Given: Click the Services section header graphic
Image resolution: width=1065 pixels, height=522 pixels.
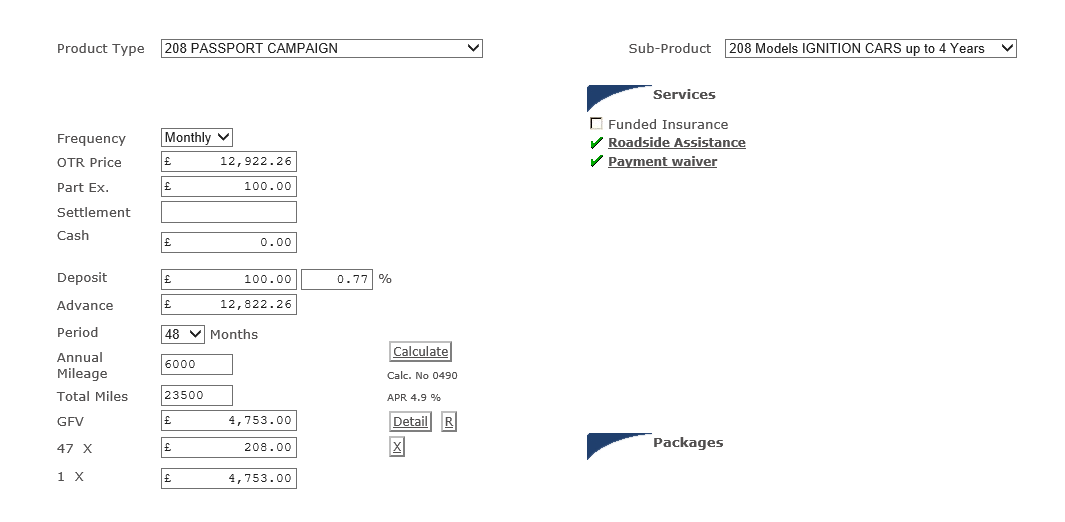Looking at the screenshot, I should pyautogui.click(x=619, y=98).
